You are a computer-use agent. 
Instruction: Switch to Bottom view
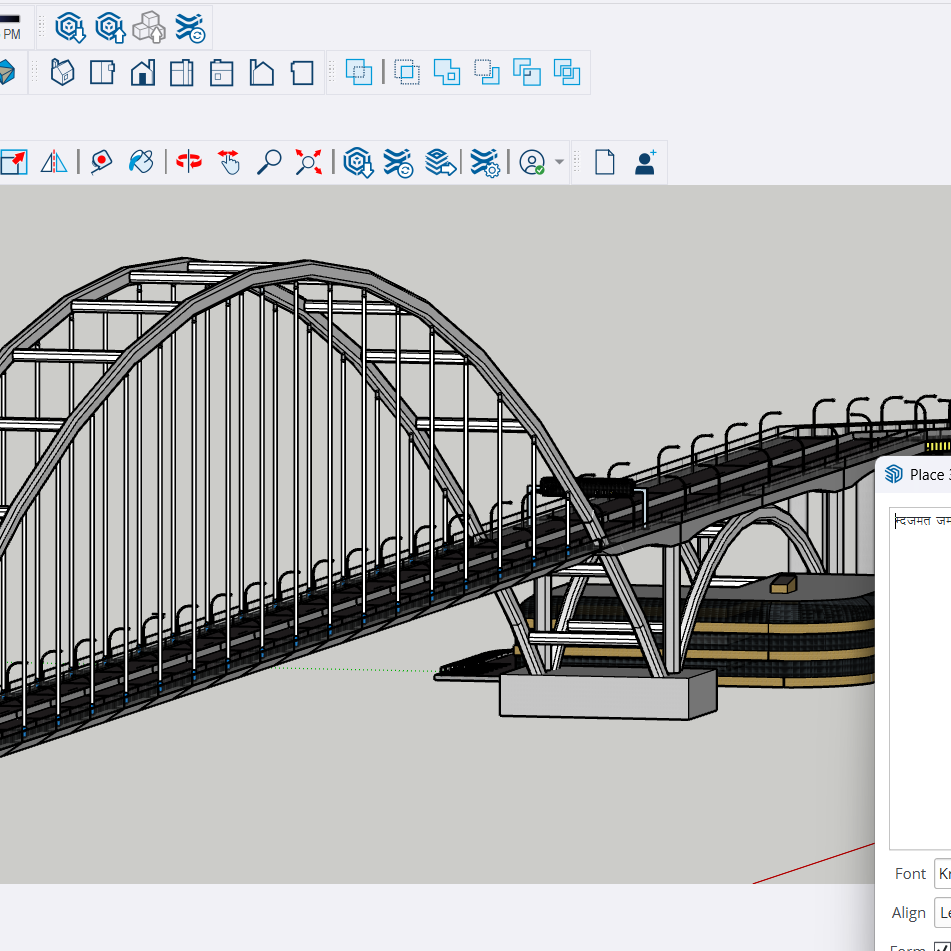(x=301, y=73)
